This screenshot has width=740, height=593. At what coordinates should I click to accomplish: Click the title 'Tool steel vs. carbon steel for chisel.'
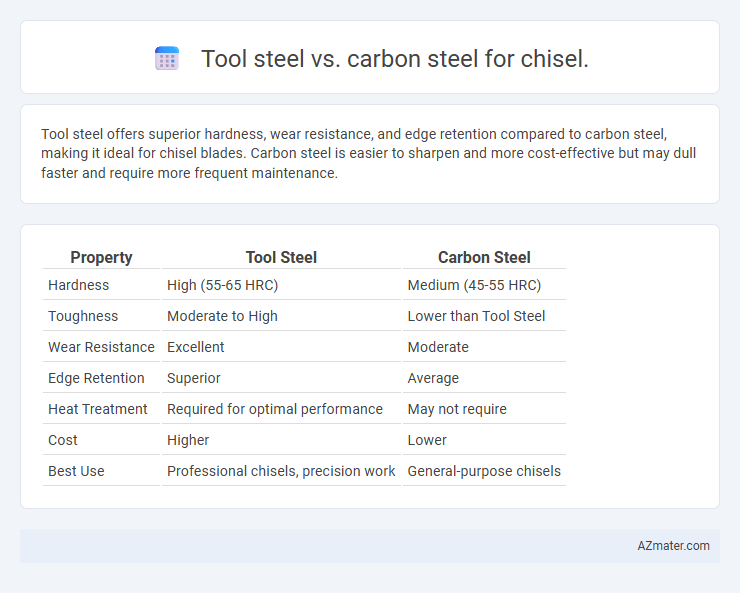[395, 59]
